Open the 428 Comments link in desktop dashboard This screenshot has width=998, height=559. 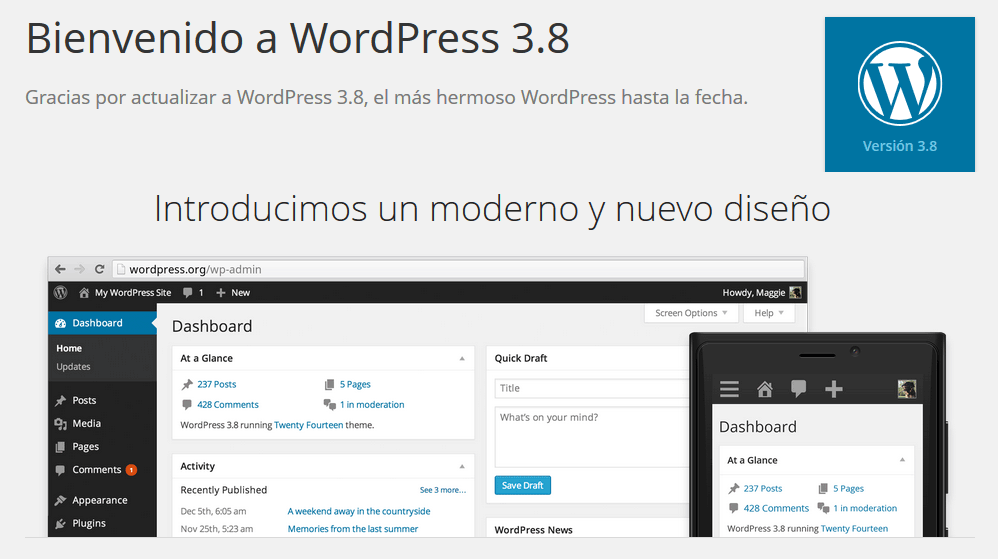pos(228,405)
